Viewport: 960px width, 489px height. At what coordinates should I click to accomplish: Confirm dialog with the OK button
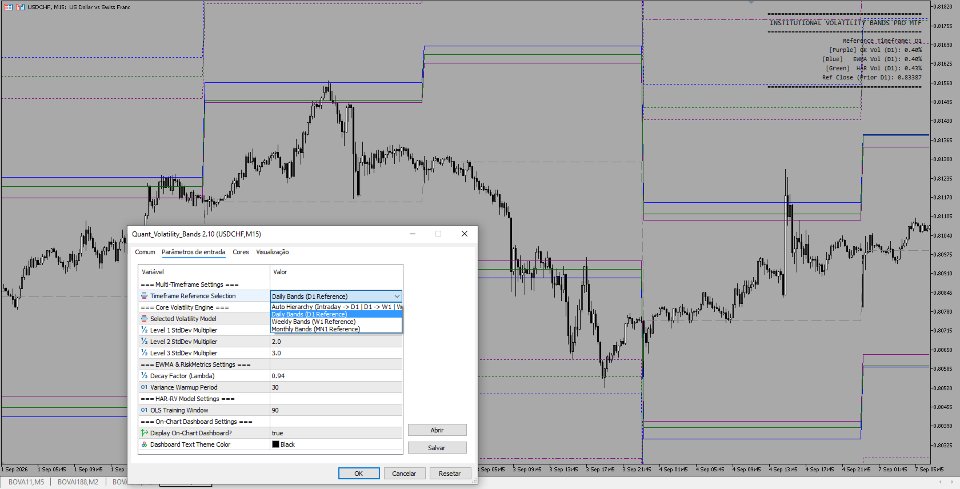point(359,473)
